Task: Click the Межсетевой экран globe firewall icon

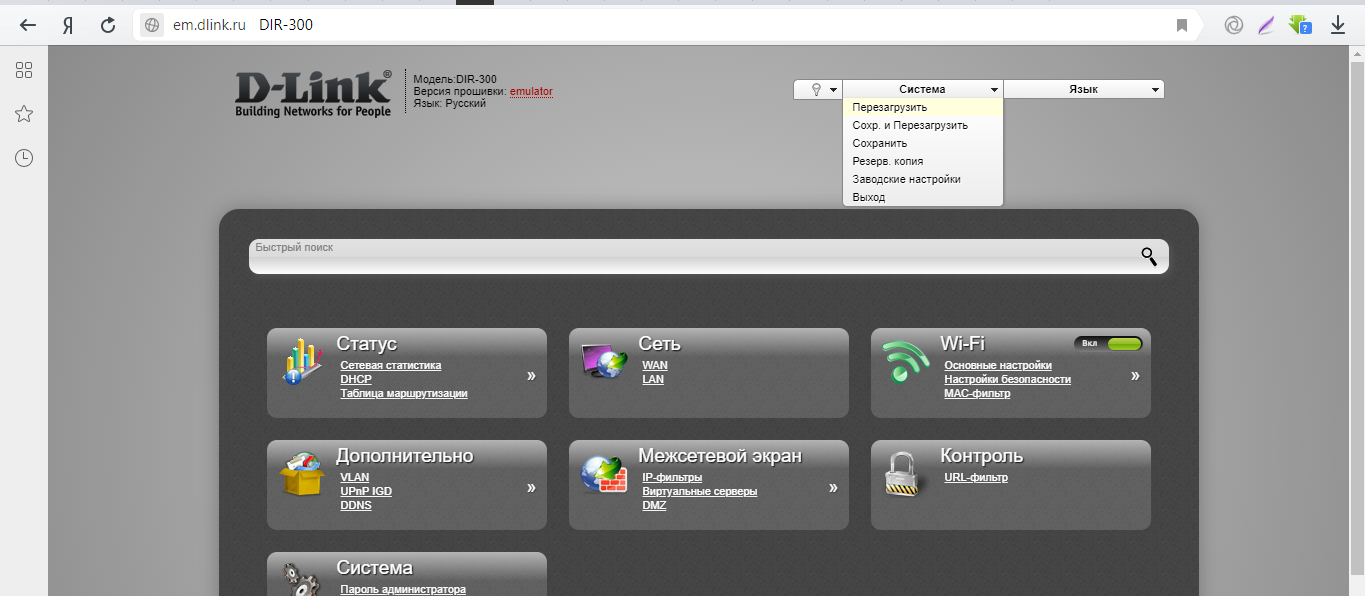Action: click(x=603, y=474)
